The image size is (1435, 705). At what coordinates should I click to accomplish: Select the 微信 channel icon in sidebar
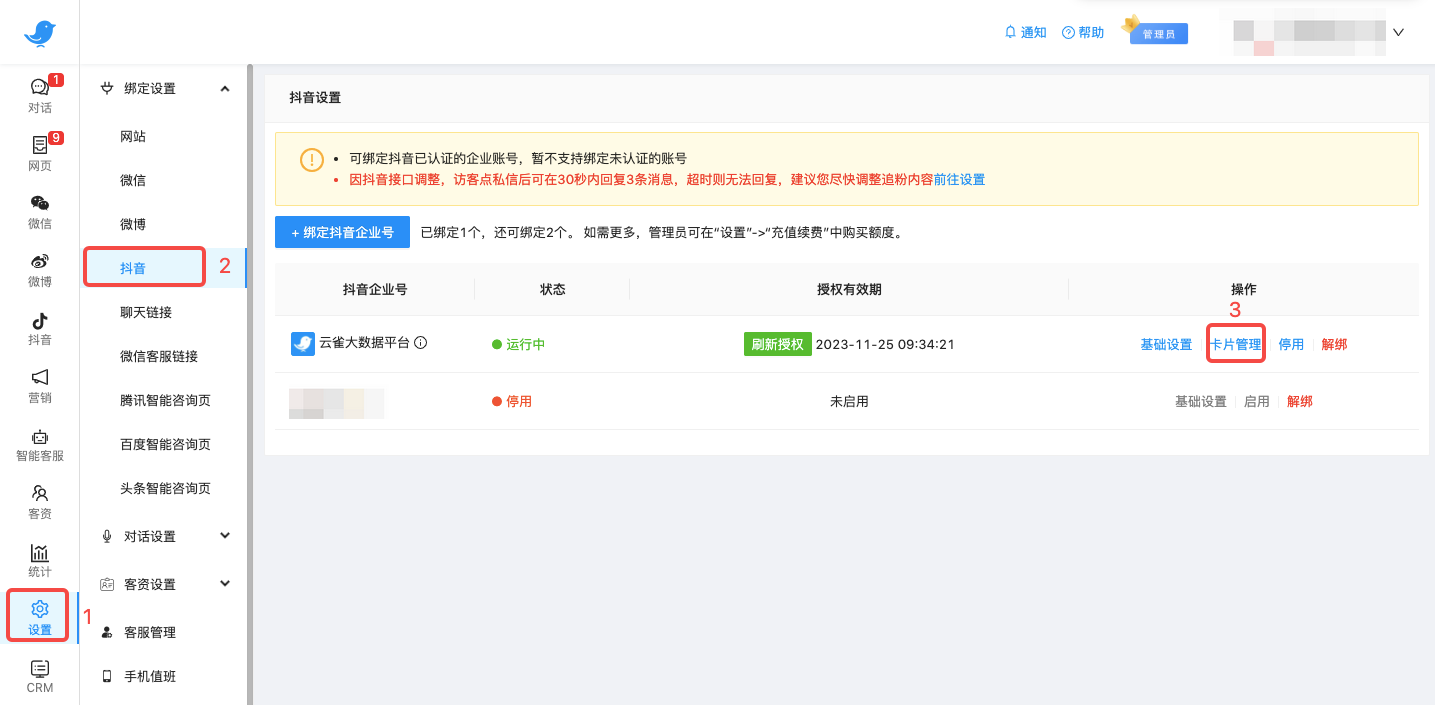(40, 210)
